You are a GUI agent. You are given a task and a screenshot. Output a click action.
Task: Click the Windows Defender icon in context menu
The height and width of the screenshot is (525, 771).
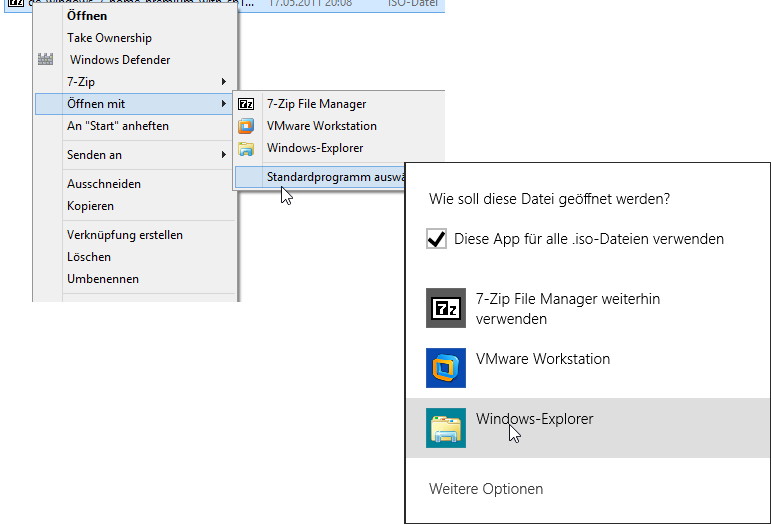45,59
